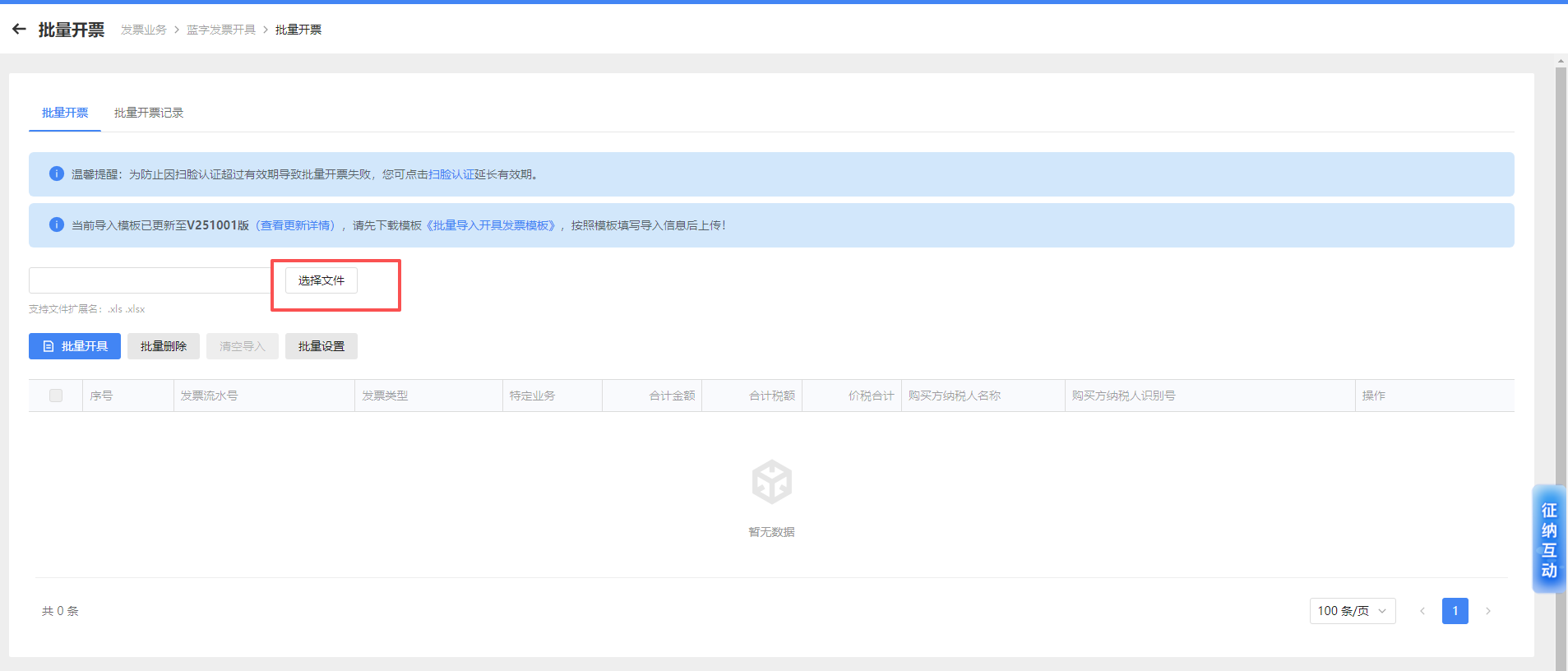Click info icon in template update banner
The image size is (1568, 671).
point(56,224)
